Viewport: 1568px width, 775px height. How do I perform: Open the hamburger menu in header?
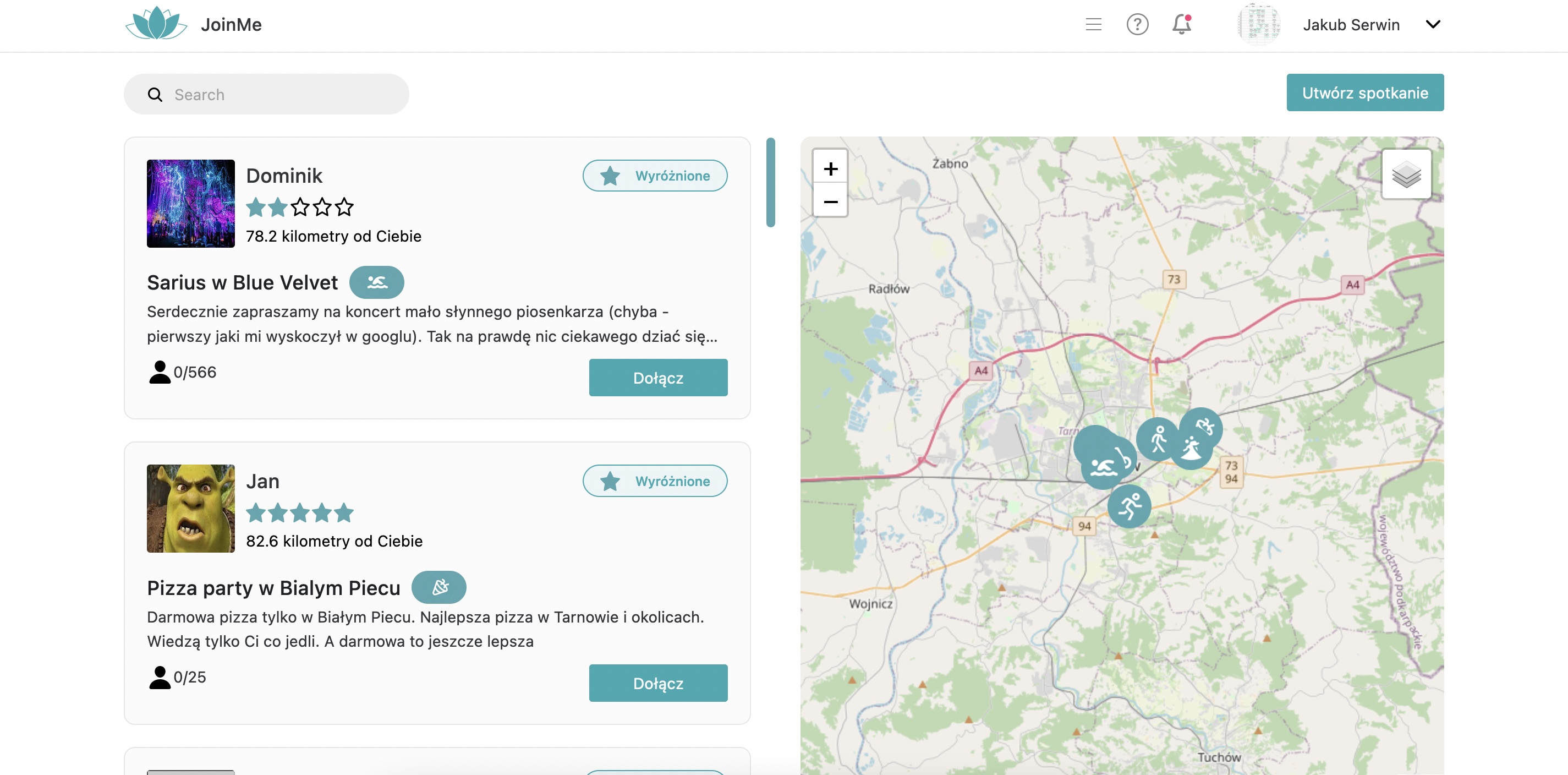coord(1093,25)
